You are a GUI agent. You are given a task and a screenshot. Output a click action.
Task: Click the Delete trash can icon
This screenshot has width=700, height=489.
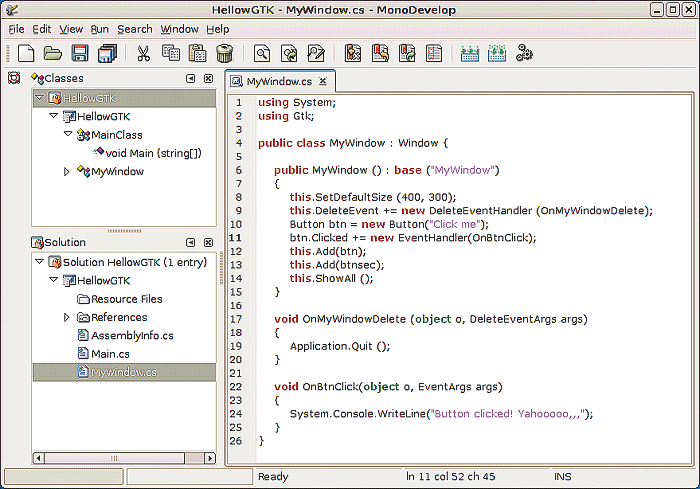pos(225,54)
